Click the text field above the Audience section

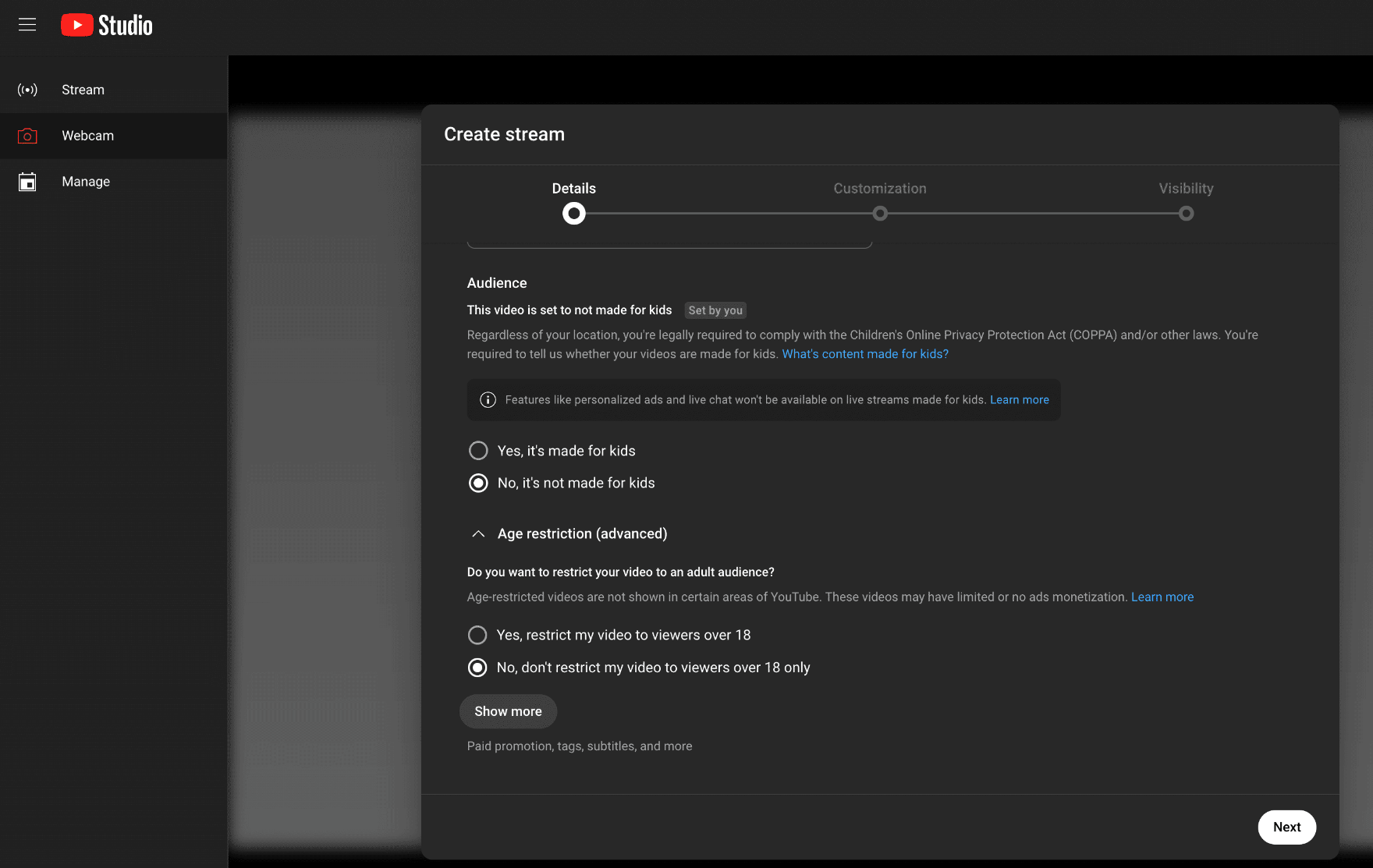point(669,238)
